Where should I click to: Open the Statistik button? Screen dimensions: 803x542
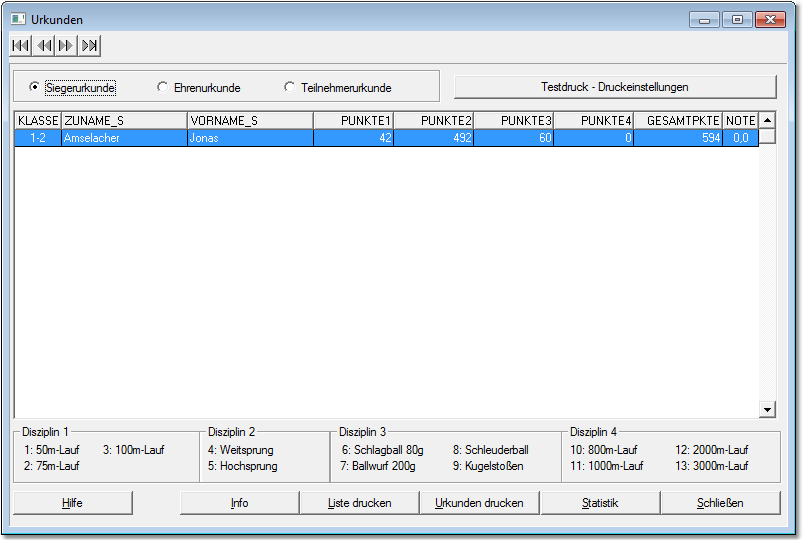[x=600, y=503]
